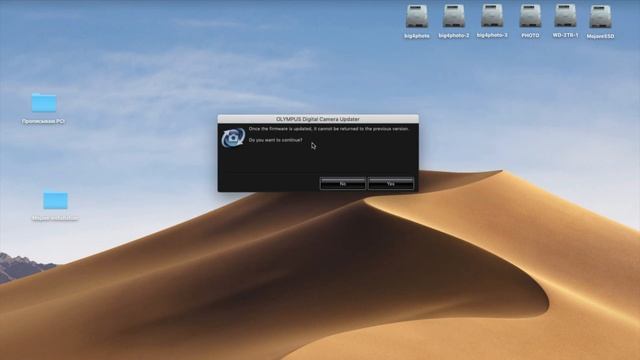Screen dimensions: 640x360
Task: Select the PHOTO drive icon
Action: [530, 17]
